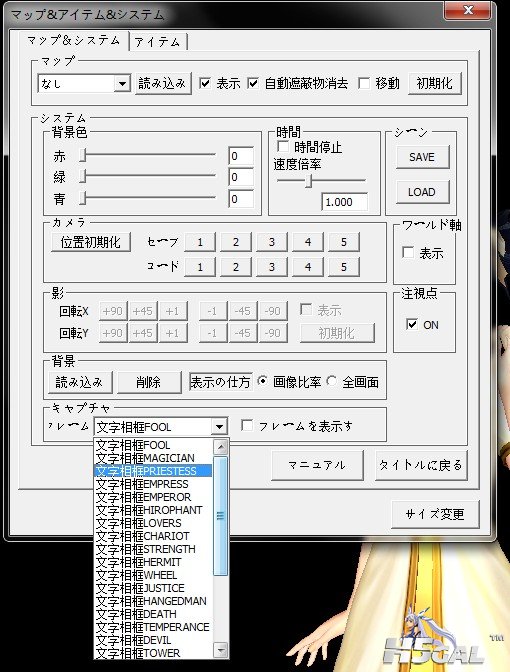Click the scene LOAD button
The width and height of the screenshot is (510, 672).
pos(422,192)
